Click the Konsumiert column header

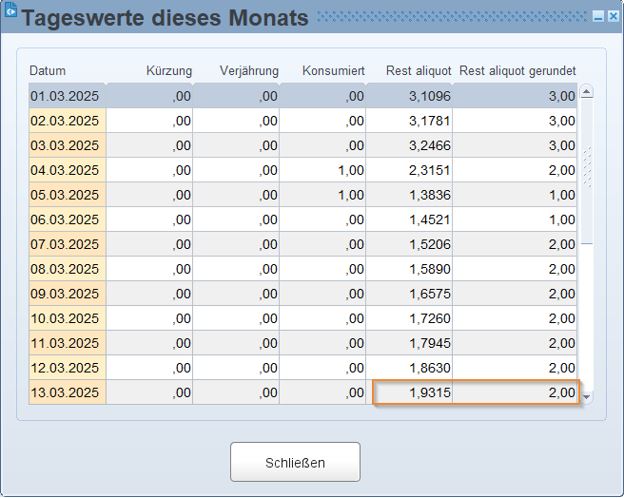[x=333, y=71]
